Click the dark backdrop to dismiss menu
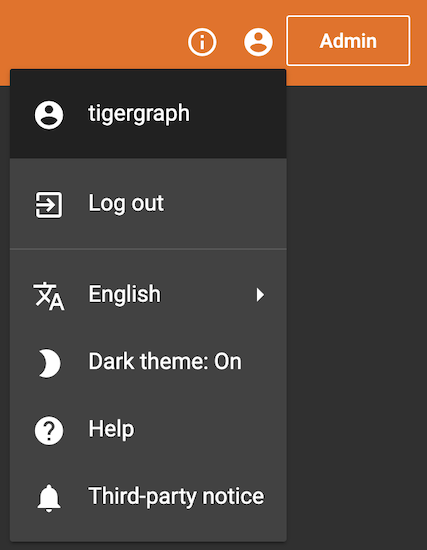The width and height of the screenshot is (427, 550). pyautogui.click(x=356, y=316)
